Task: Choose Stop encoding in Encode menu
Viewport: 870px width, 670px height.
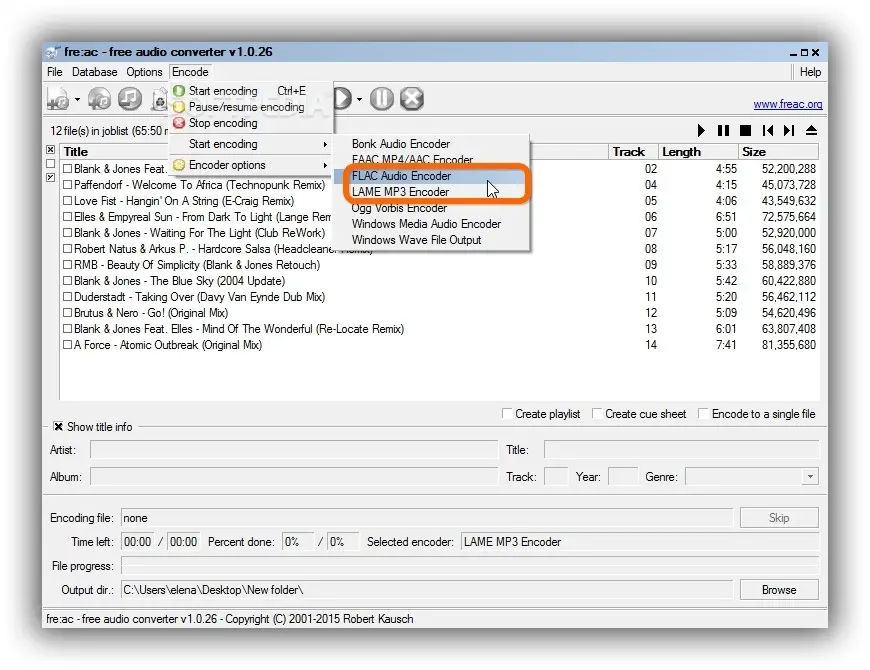Action: pos(223,123)
